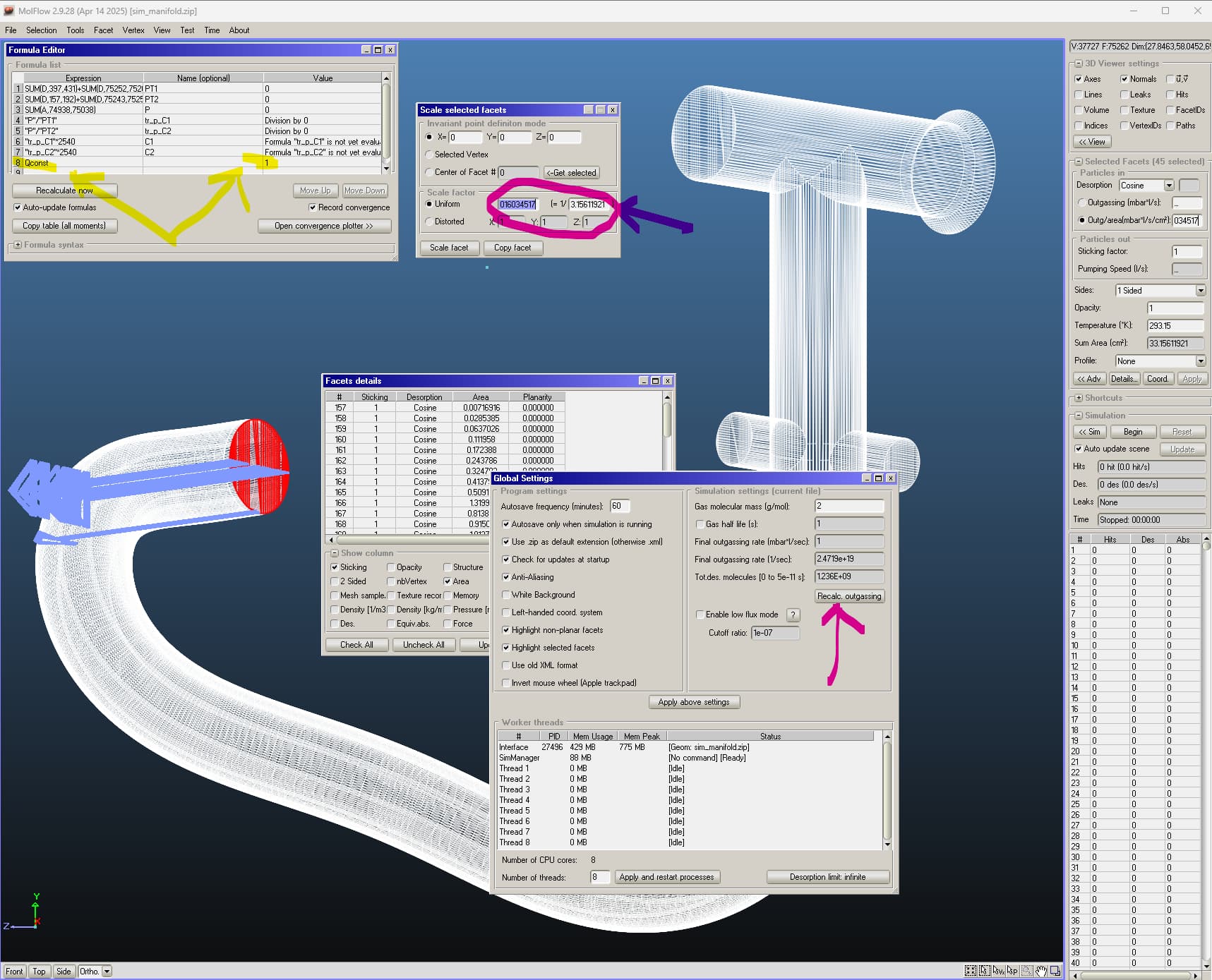
Task: Click the uniform scale factor input field
Action: click(517, 204)
